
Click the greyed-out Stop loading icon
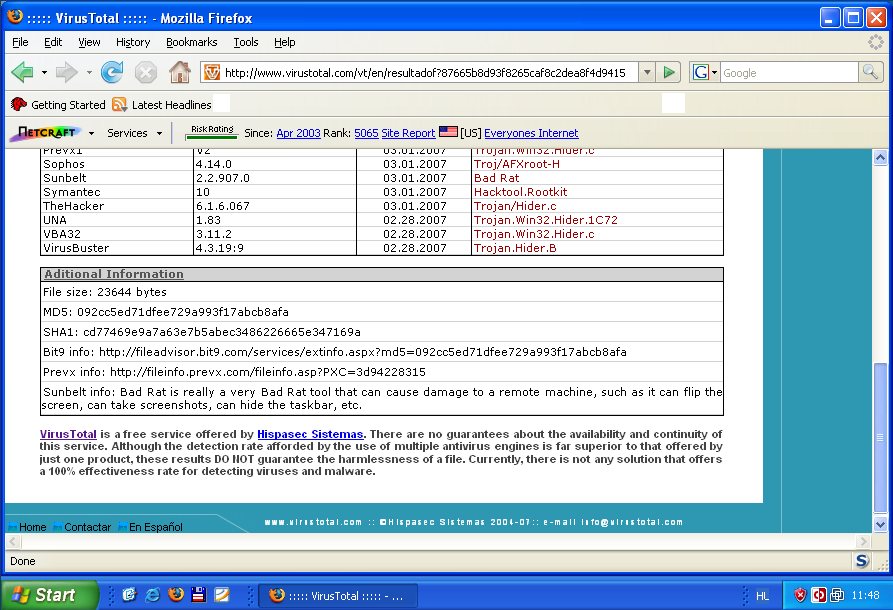(x=146, y=72)
